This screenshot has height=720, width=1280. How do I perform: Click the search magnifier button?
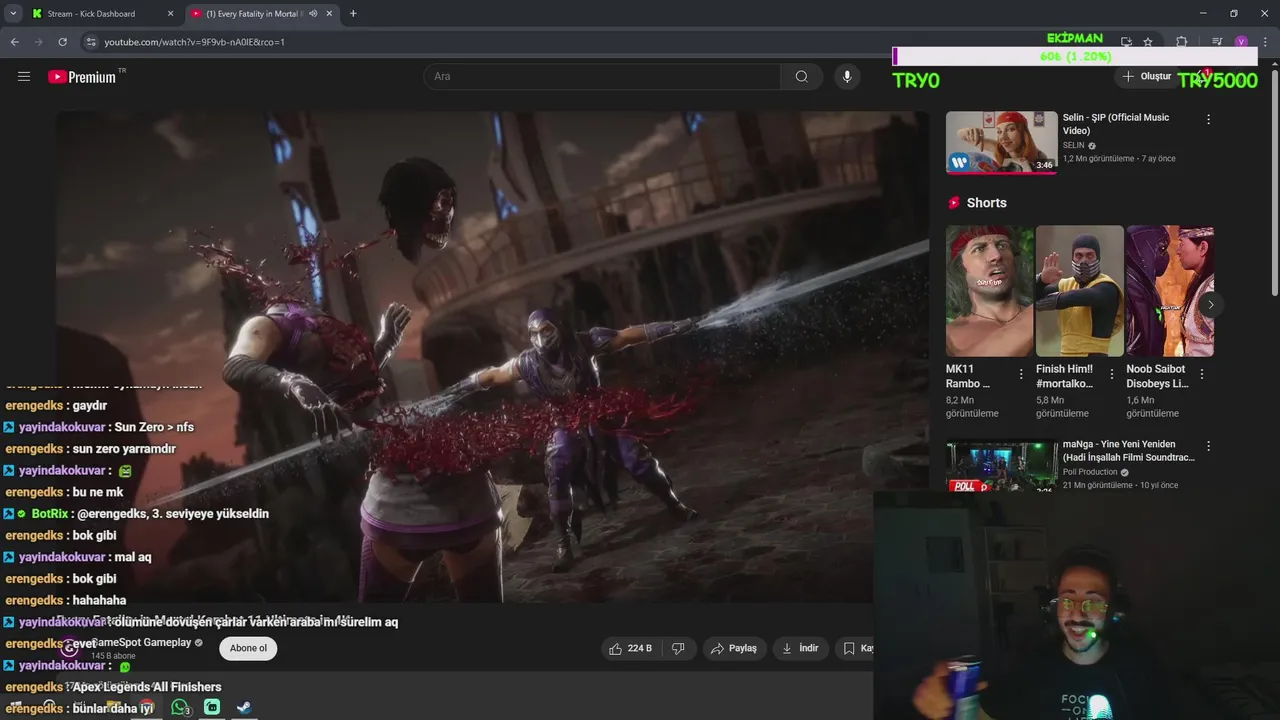click(801, 76)
